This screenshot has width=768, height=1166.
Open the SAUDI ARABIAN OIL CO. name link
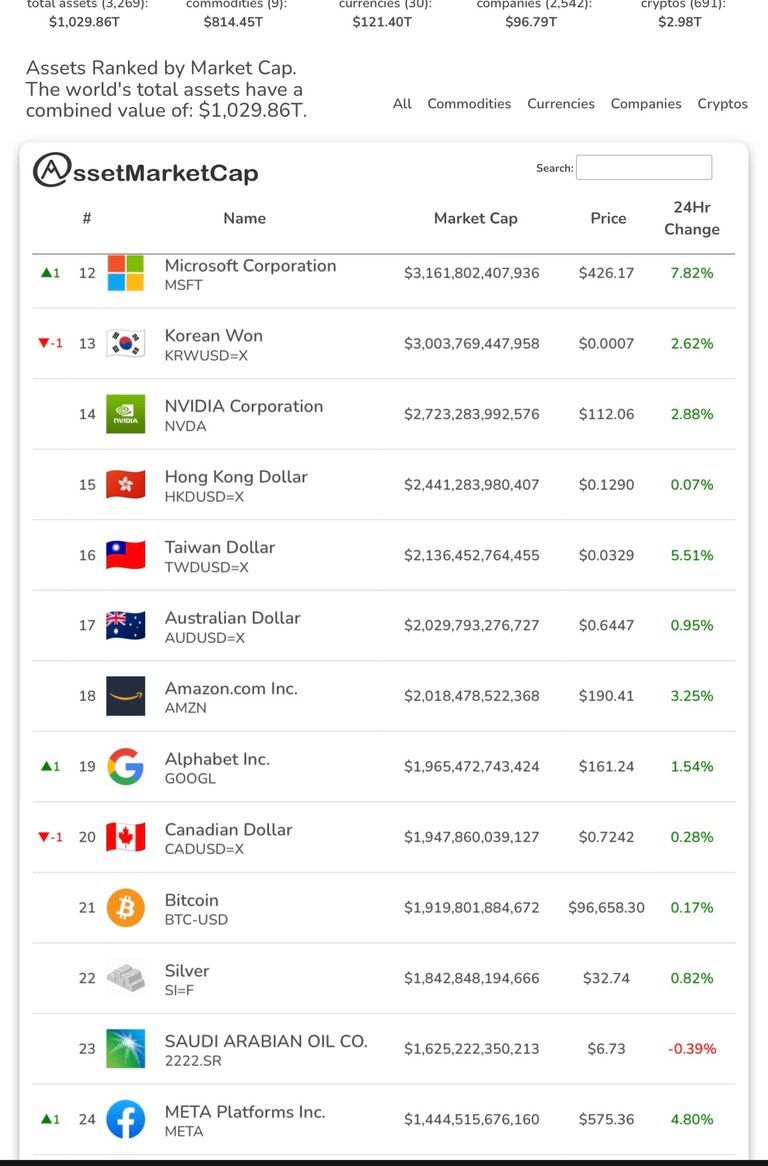[x=266, y=1041]
